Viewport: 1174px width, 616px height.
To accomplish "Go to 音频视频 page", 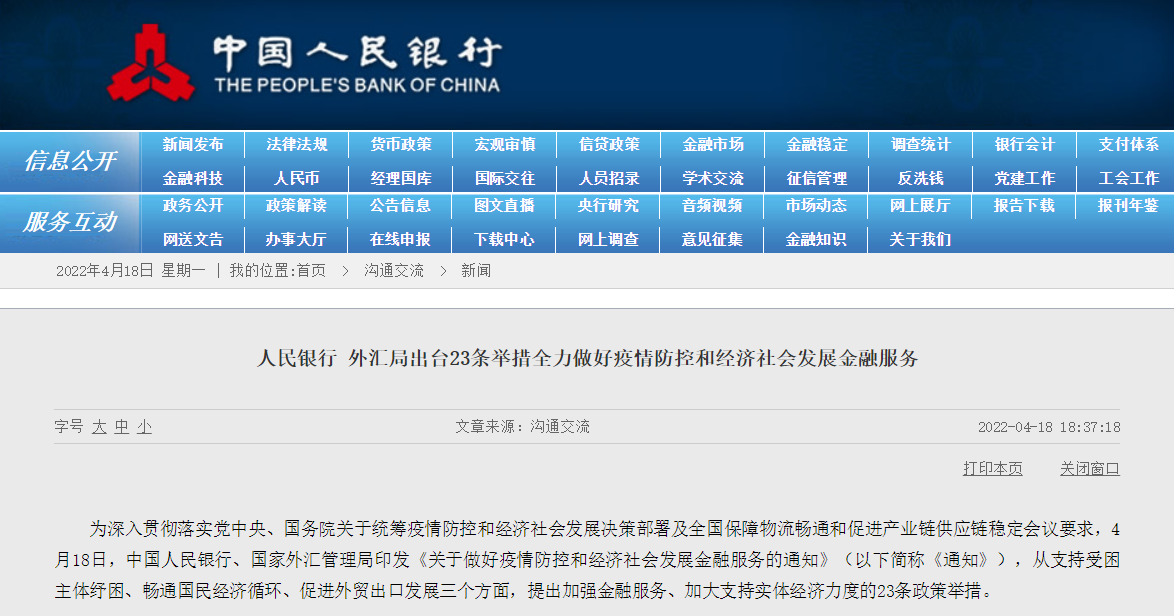I will (713, 205).
